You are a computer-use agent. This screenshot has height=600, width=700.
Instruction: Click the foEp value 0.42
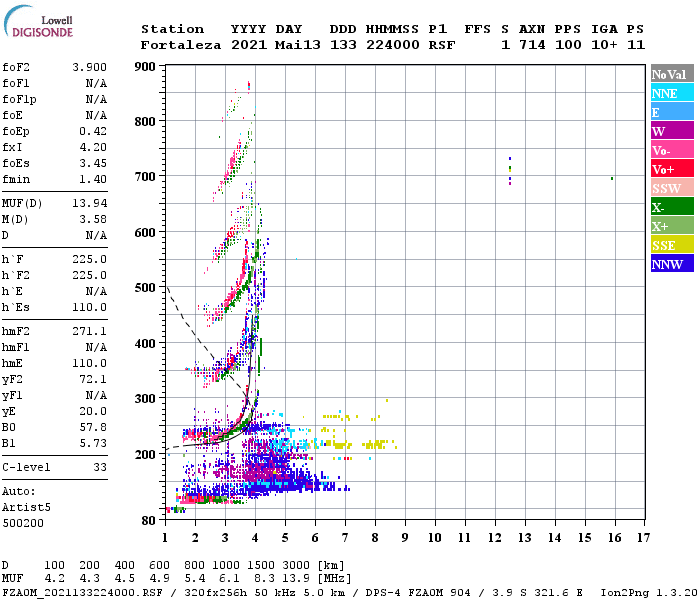pos(93,131)
